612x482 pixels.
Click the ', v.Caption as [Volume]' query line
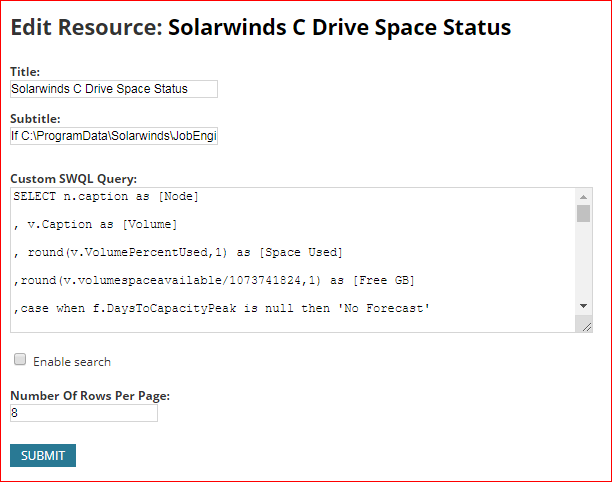(95, 224)
